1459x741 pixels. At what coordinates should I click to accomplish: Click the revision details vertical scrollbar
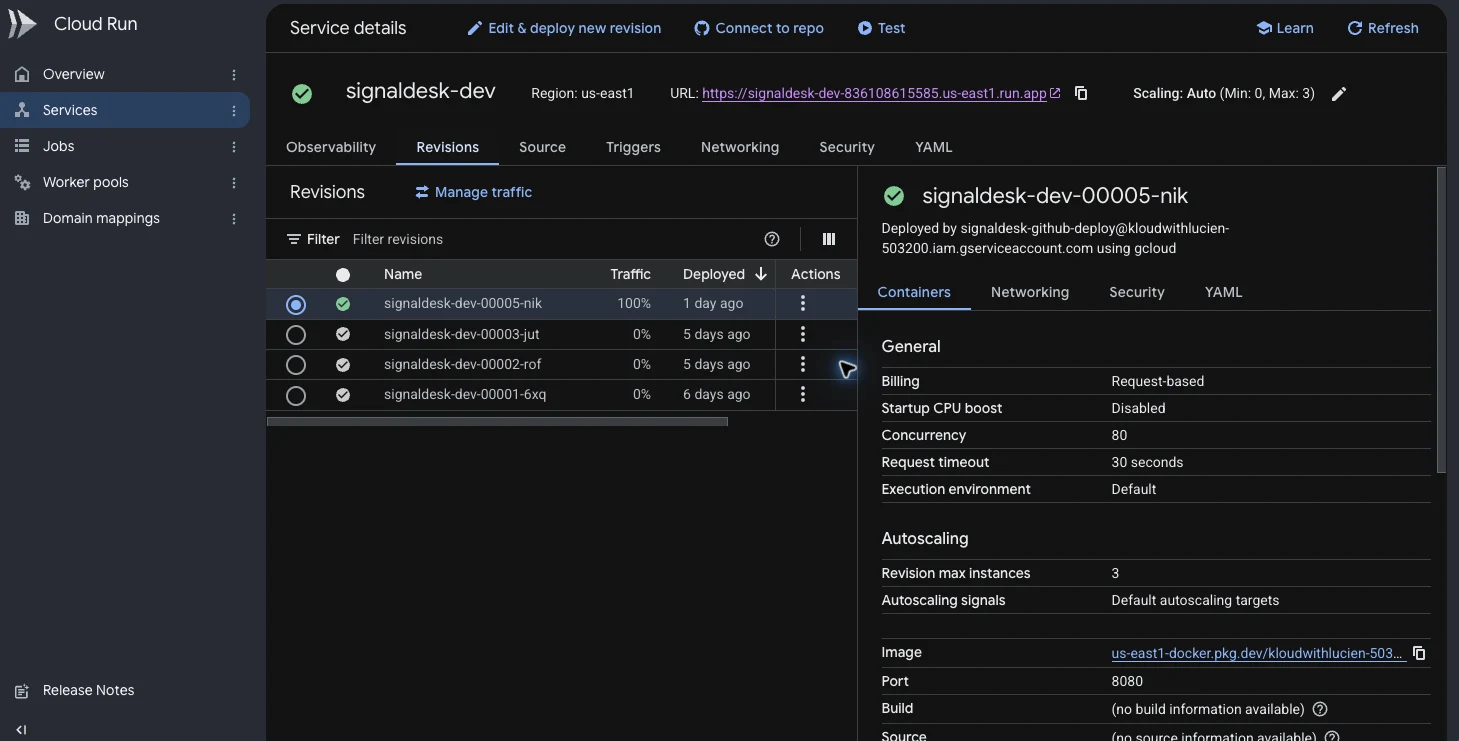[1441, 320]
